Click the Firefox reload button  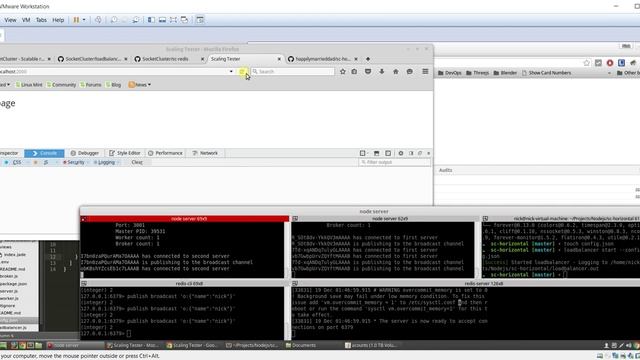click(x=242, y=71)
